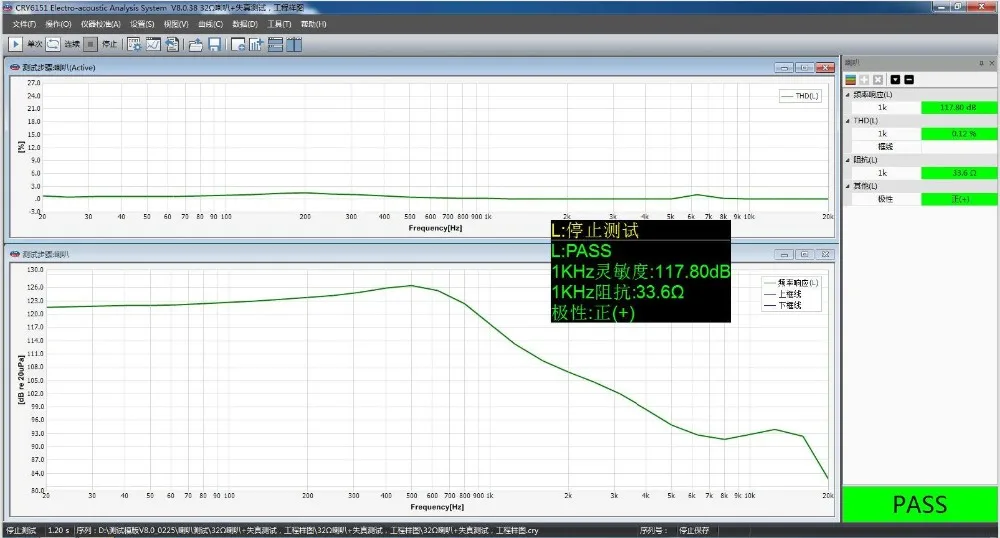
Task: Minimize the lower frequency response window
Action: 784,254
